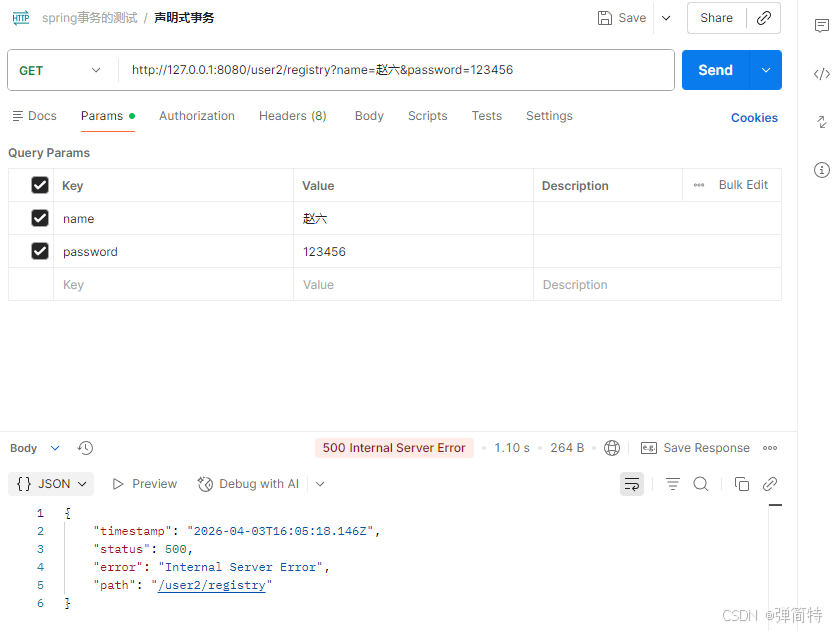Open related requests arrows icon in sidebar

[x=822, y=122]
